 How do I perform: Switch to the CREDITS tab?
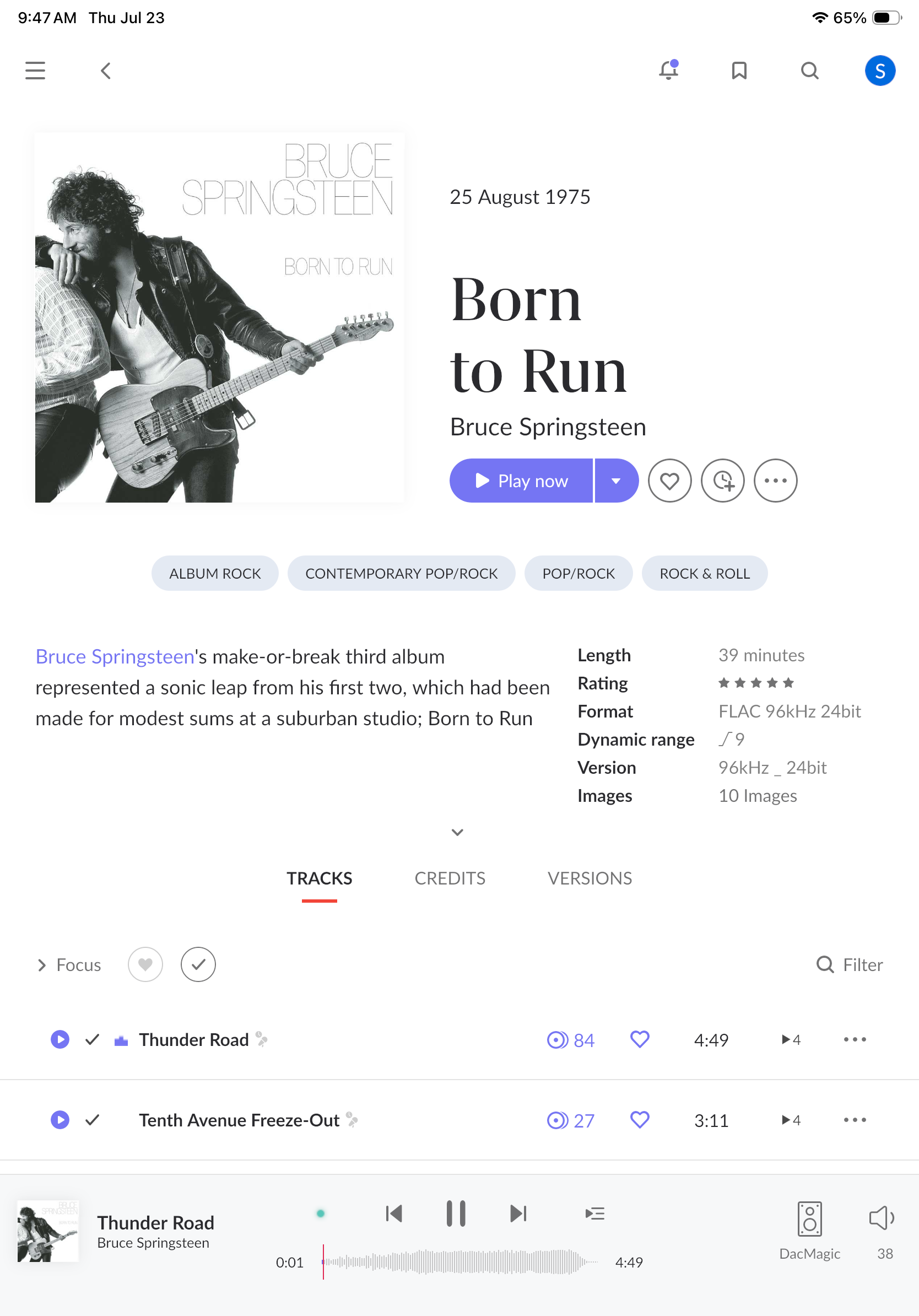pyautogui.click(x=450, y=878)
